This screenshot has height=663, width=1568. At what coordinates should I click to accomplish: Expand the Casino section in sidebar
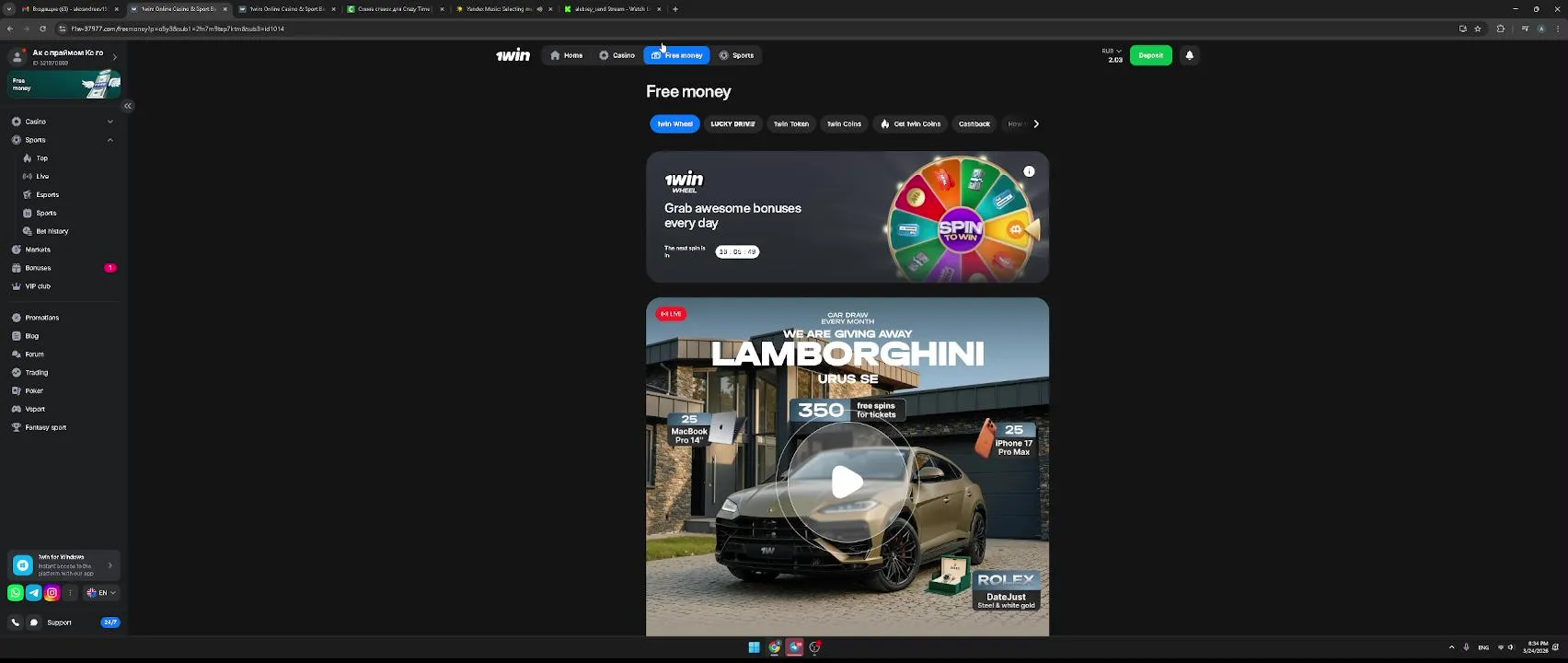(x=110, y=122)
